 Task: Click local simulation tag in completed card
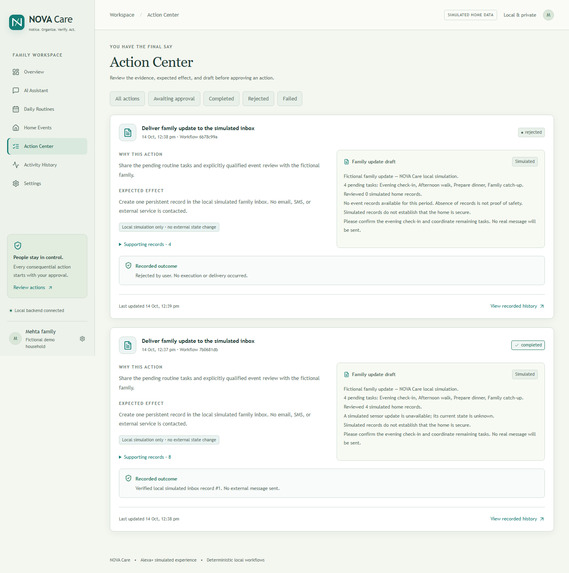pyautogui.click(x=169, y=440)
